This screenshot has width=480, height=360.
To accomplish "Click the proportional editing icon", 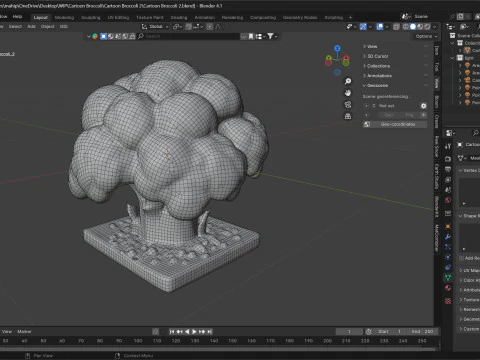I will pyautogui.click(x=210, y=27).
